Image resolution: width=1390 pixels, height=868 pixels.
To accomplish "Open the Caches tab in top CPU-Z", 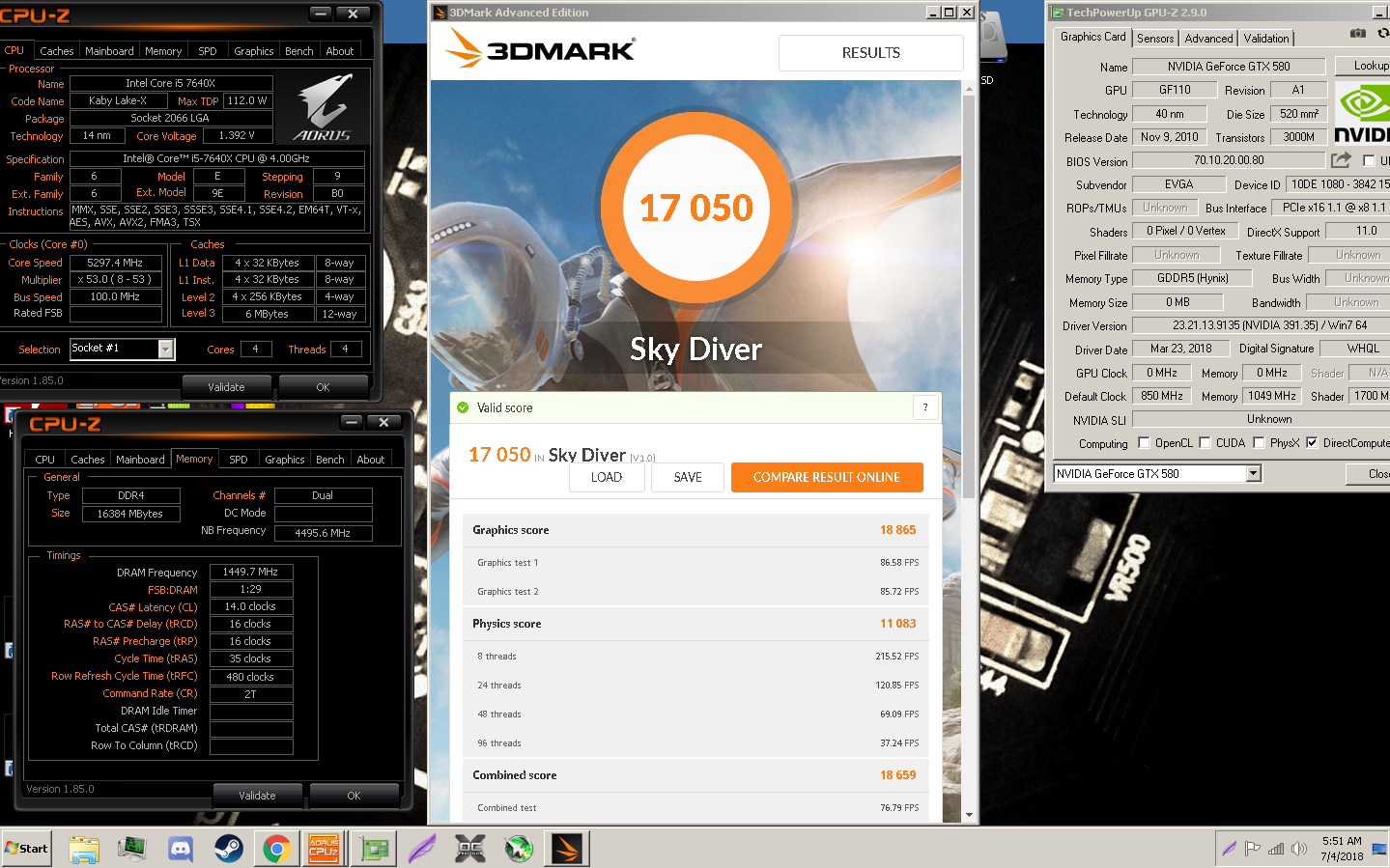I will point(56,51).
